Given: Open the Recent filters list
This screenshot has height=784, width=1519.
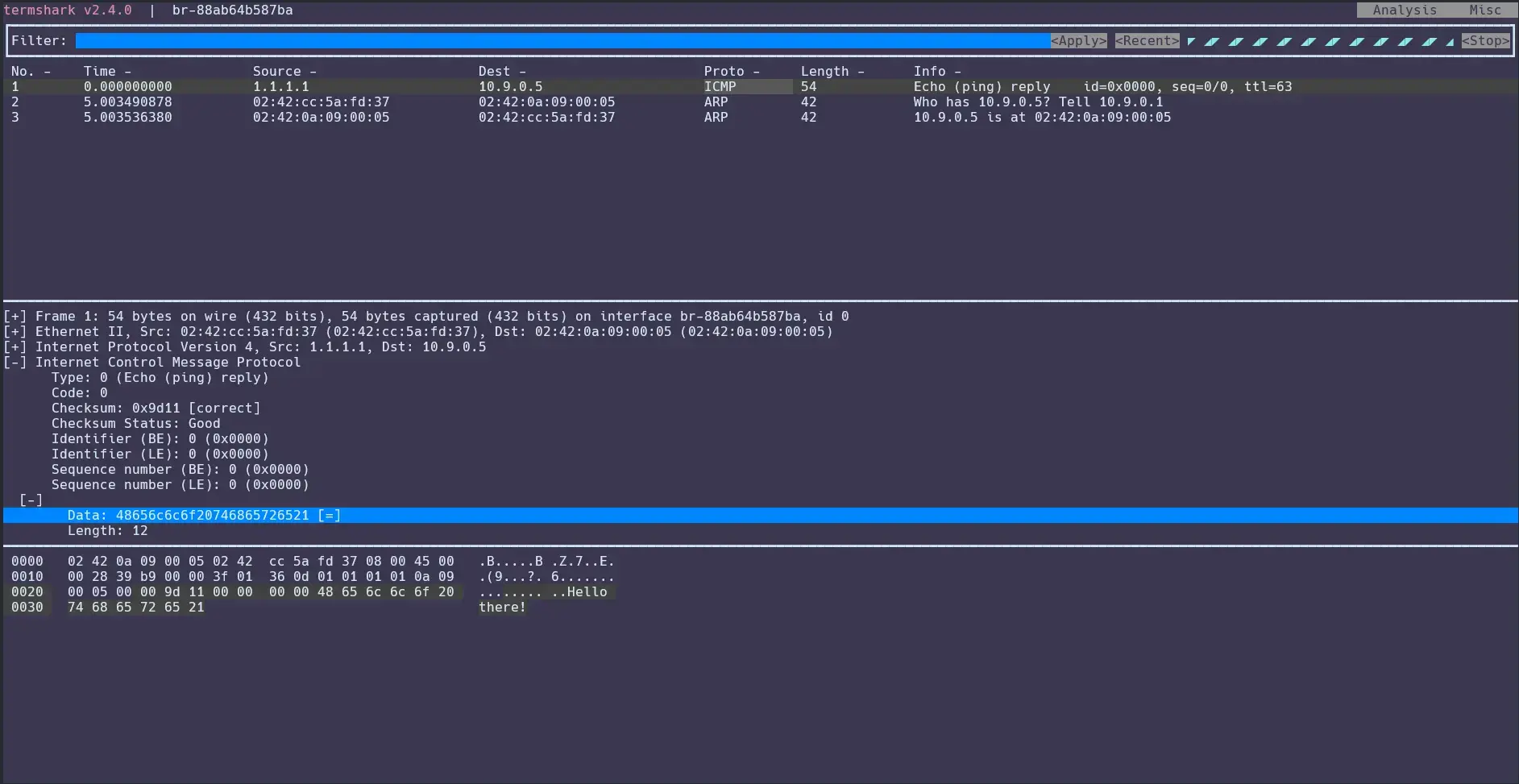Looking at the screenshot, I should [x=1147, y=40].
